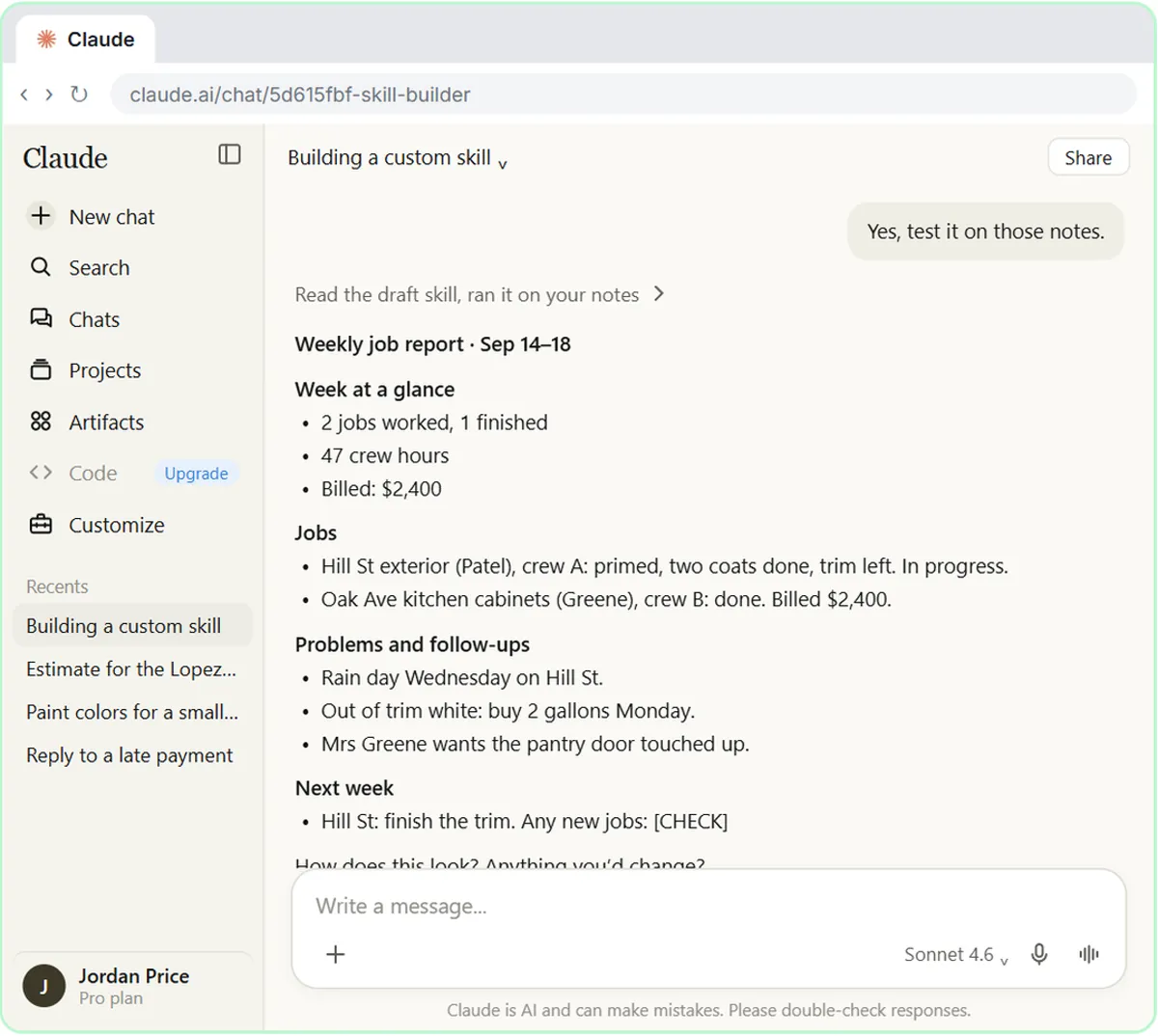Click the Code brackets icon
The image size is (1158, 1036).
point(41,473)
